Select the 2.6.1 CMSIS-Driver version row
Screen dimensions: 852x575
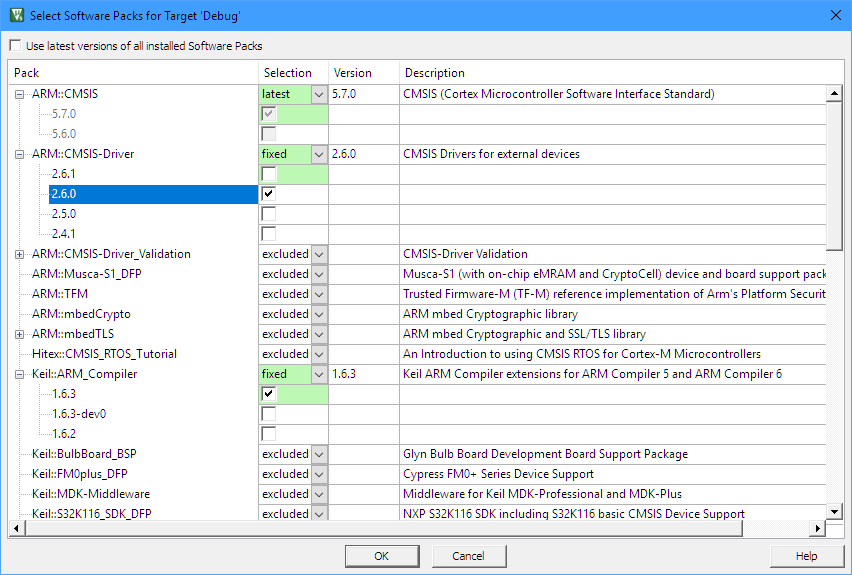coord(64,174)
